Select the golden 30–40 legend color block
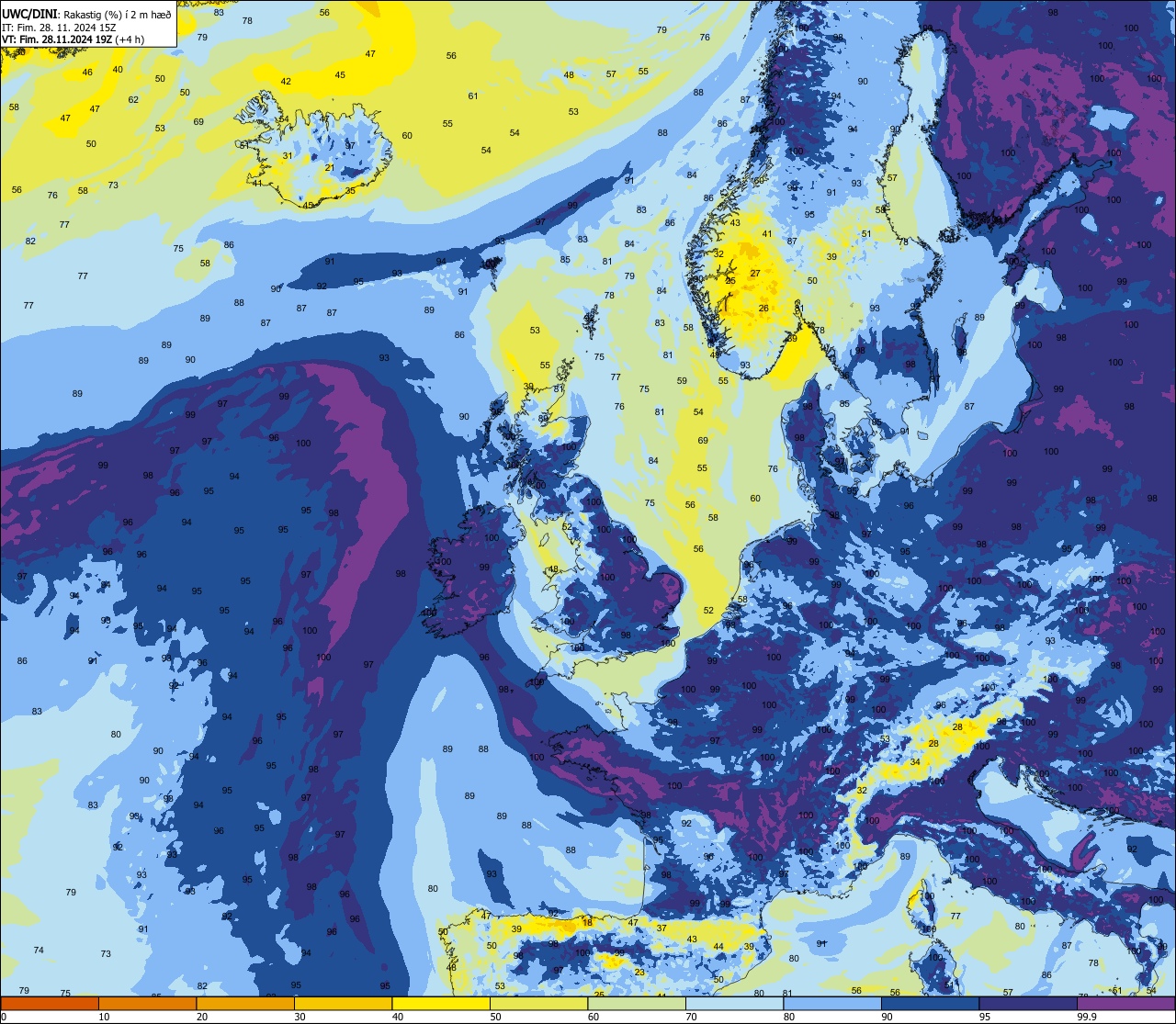Image resolution: width=1176 pixels, height=1024 pixels. pyautogui.click(x=343, y=1003)
